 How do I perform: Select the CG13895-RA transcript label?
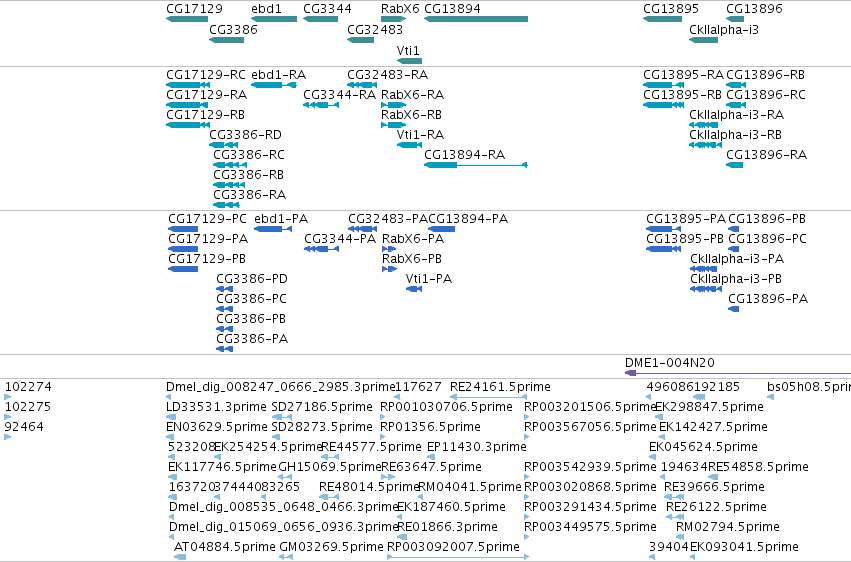683,75
